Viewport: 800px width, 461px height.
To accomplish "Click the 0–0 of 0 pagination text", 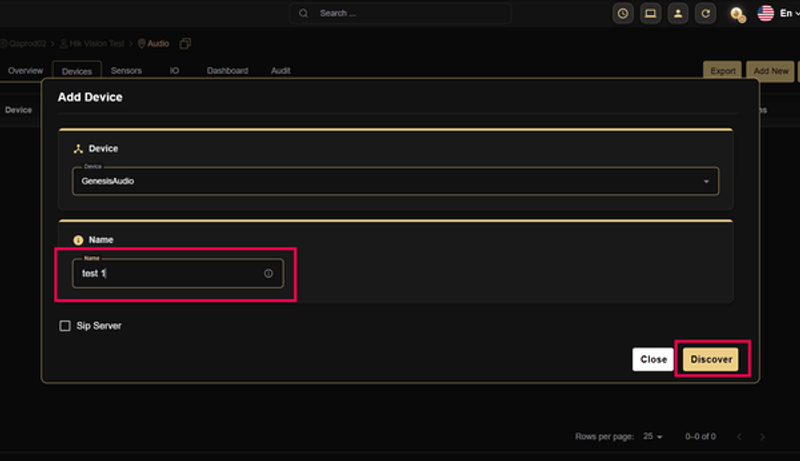I will [701, 437].
